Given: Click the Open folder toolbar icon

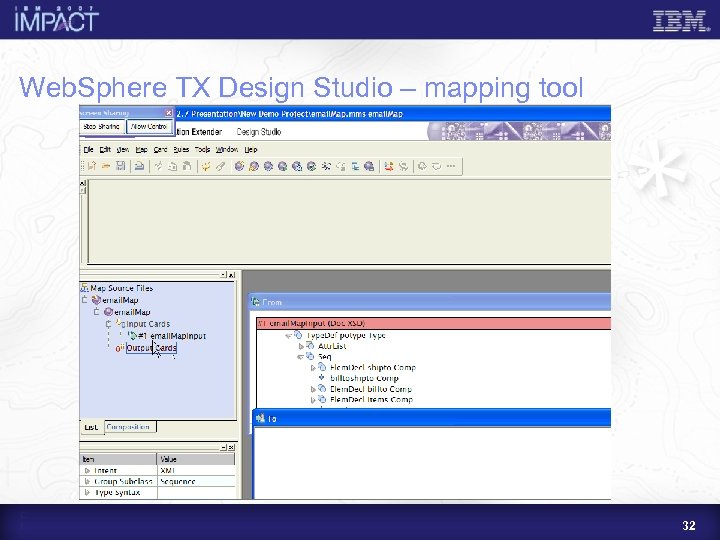Looking at the screenshot, I should (x=106, y=166).
